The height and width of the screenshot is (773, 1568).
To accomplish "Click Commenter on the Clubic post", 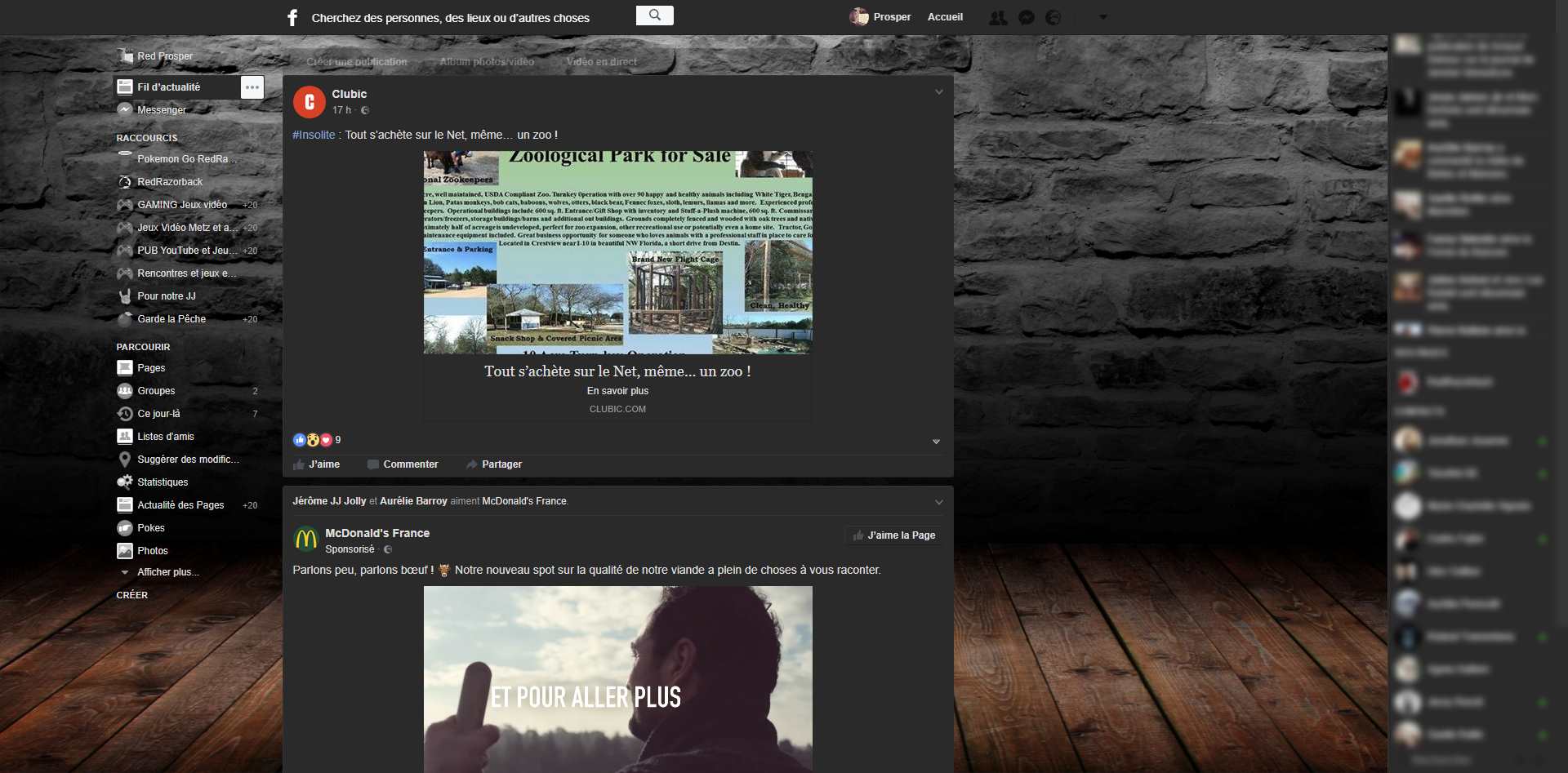I will click(403, 464).
